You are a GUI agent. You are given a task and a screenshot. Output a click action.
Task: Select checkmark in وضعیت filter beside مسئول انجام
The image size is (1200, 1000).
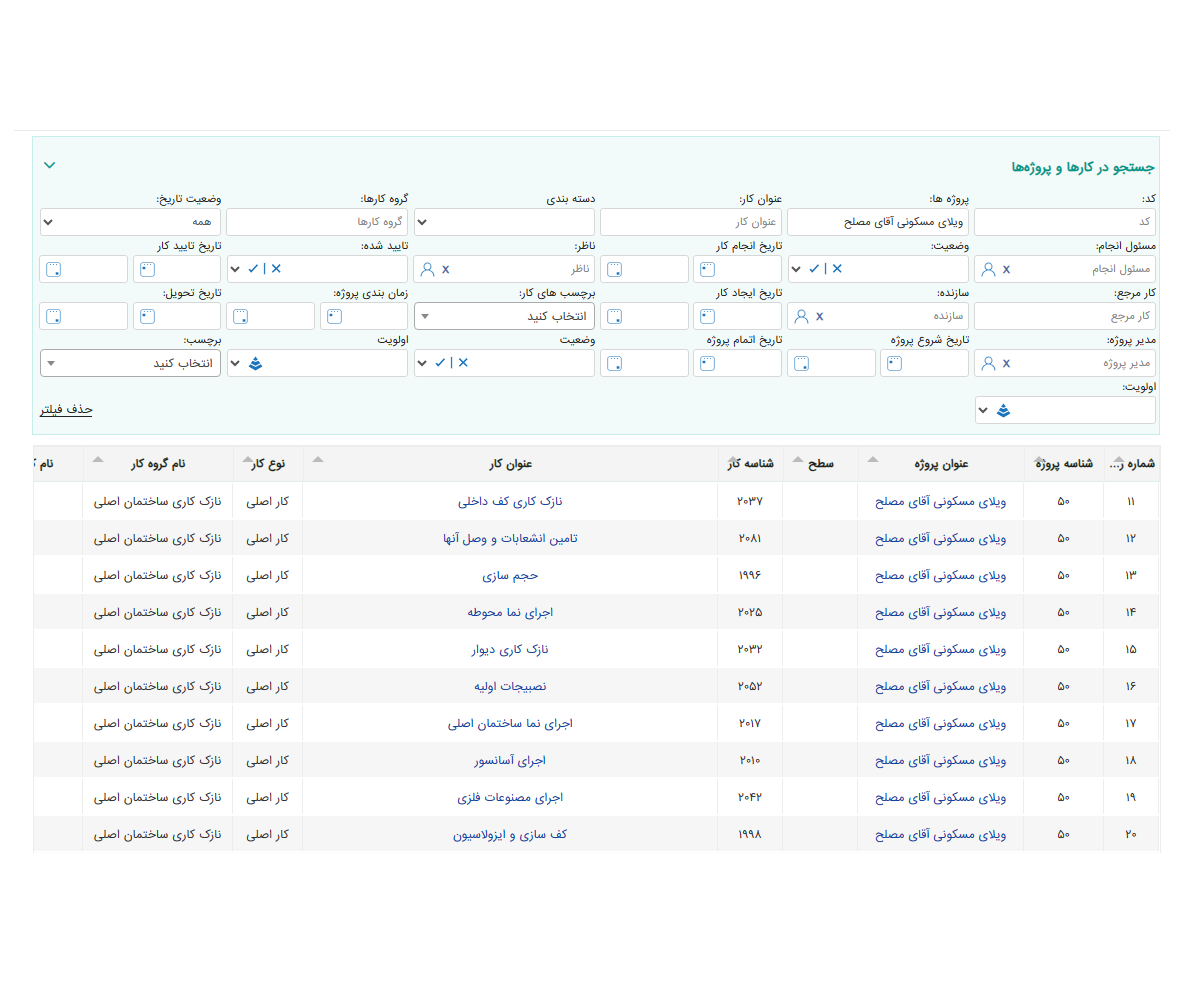point(815,269)
